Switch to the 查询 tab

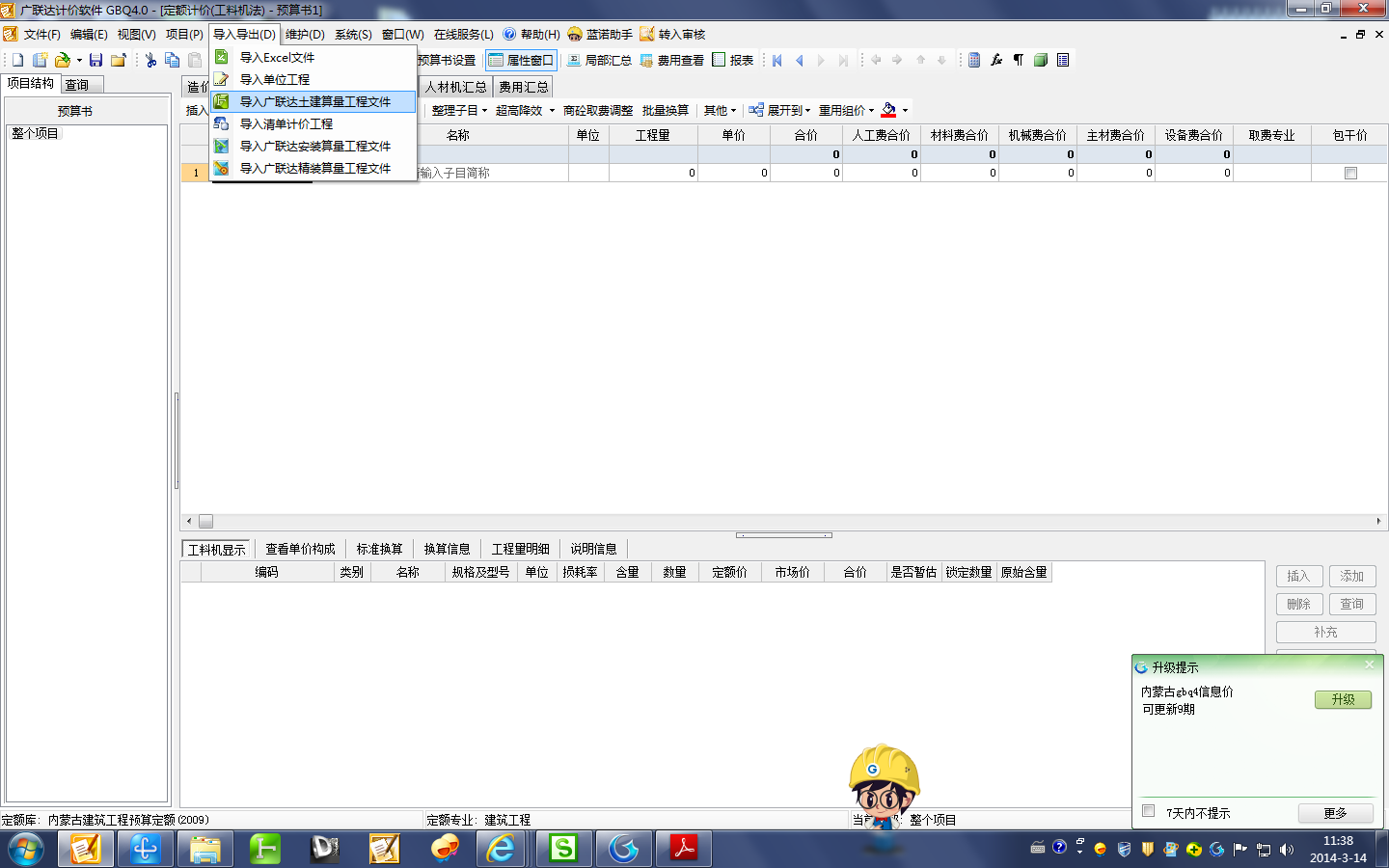tap(77, 85)
